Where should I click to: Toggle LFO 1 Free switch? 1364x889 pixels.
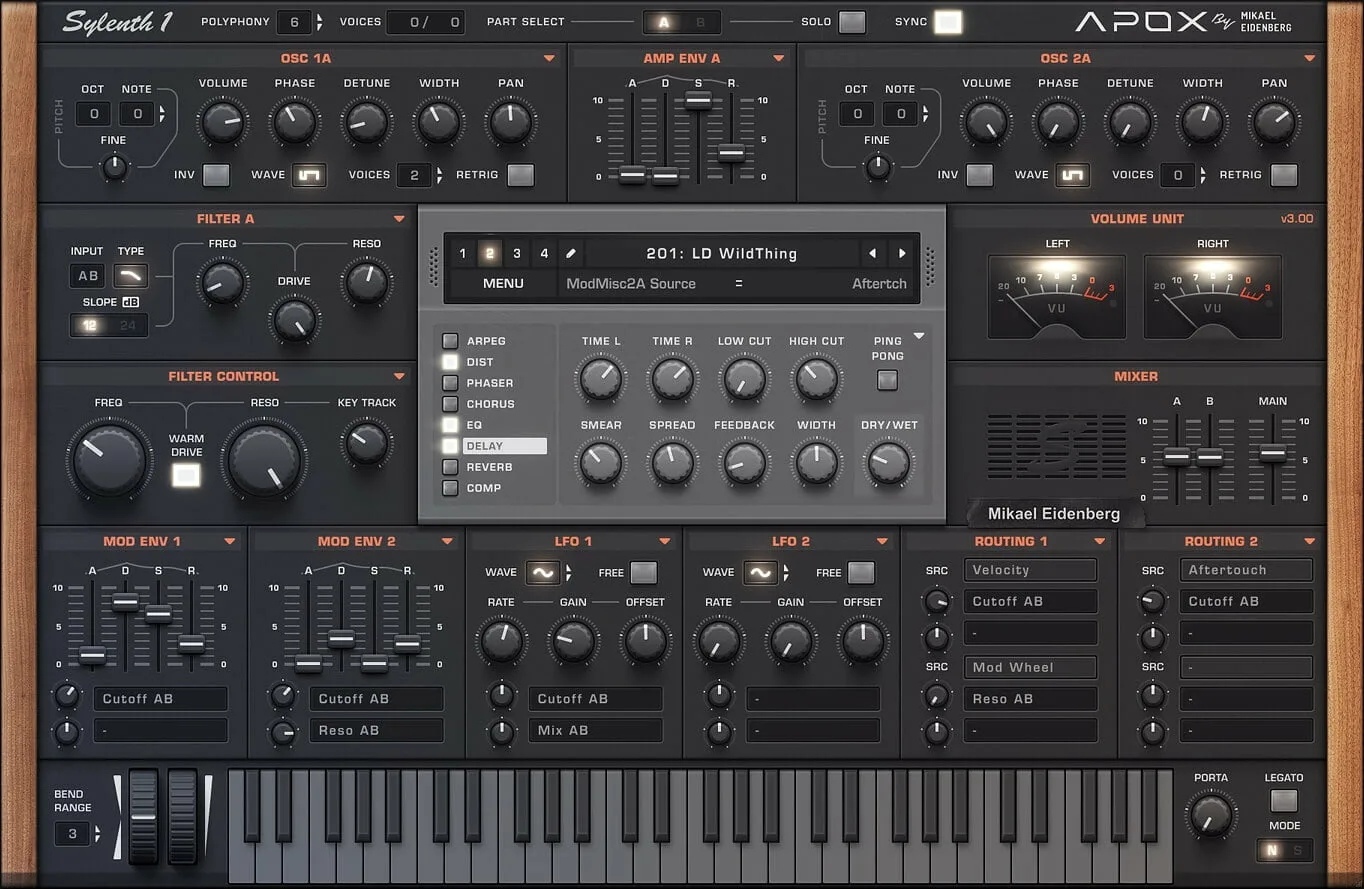pyautogui.click(x=644, y=573)
